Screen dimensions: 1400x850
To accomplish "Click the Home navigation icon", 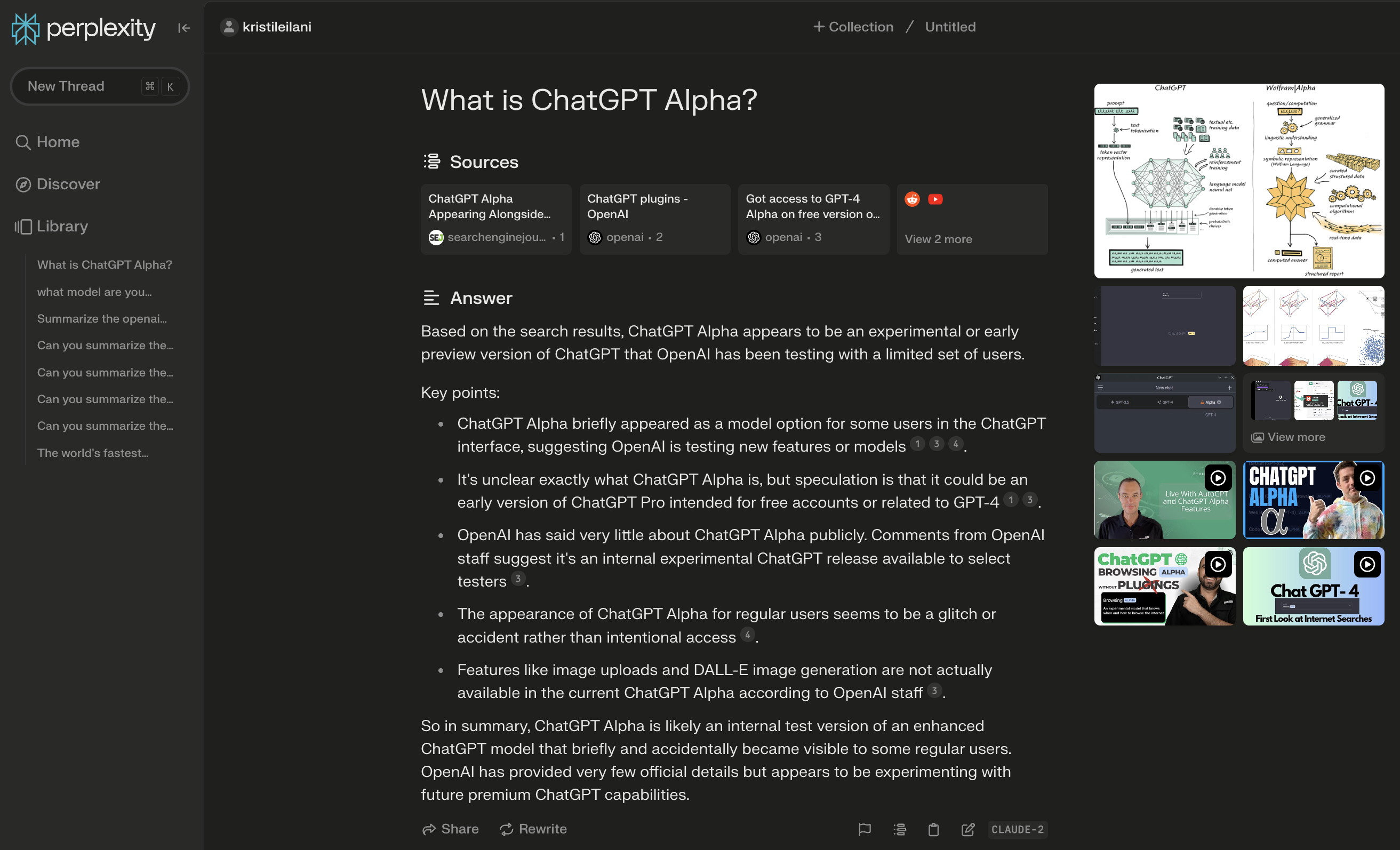I will (x=21, y=141).
